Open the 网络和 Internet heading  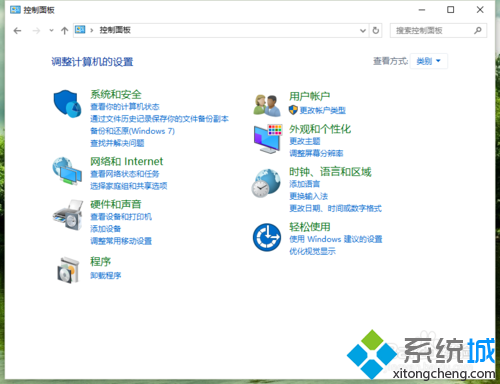pyautogui.click(x=127, y=161)
